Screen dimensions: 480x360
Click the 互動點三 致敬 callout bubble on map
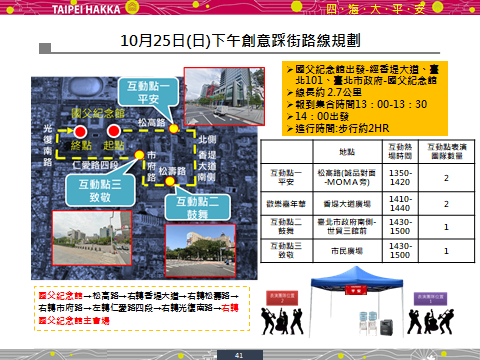[100, 190]
